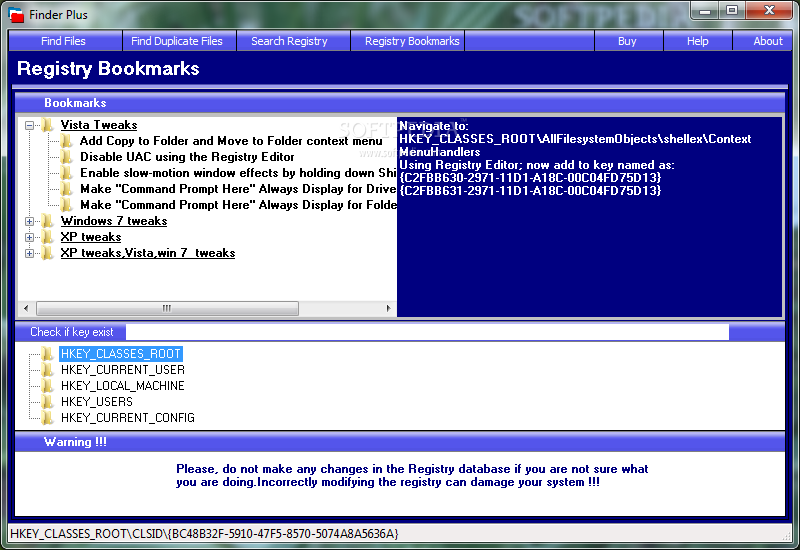Screen dimensions: 800x550
Task: Click folder icon beside Enable slow-motion bookmark
Action: tap(67, 173)
